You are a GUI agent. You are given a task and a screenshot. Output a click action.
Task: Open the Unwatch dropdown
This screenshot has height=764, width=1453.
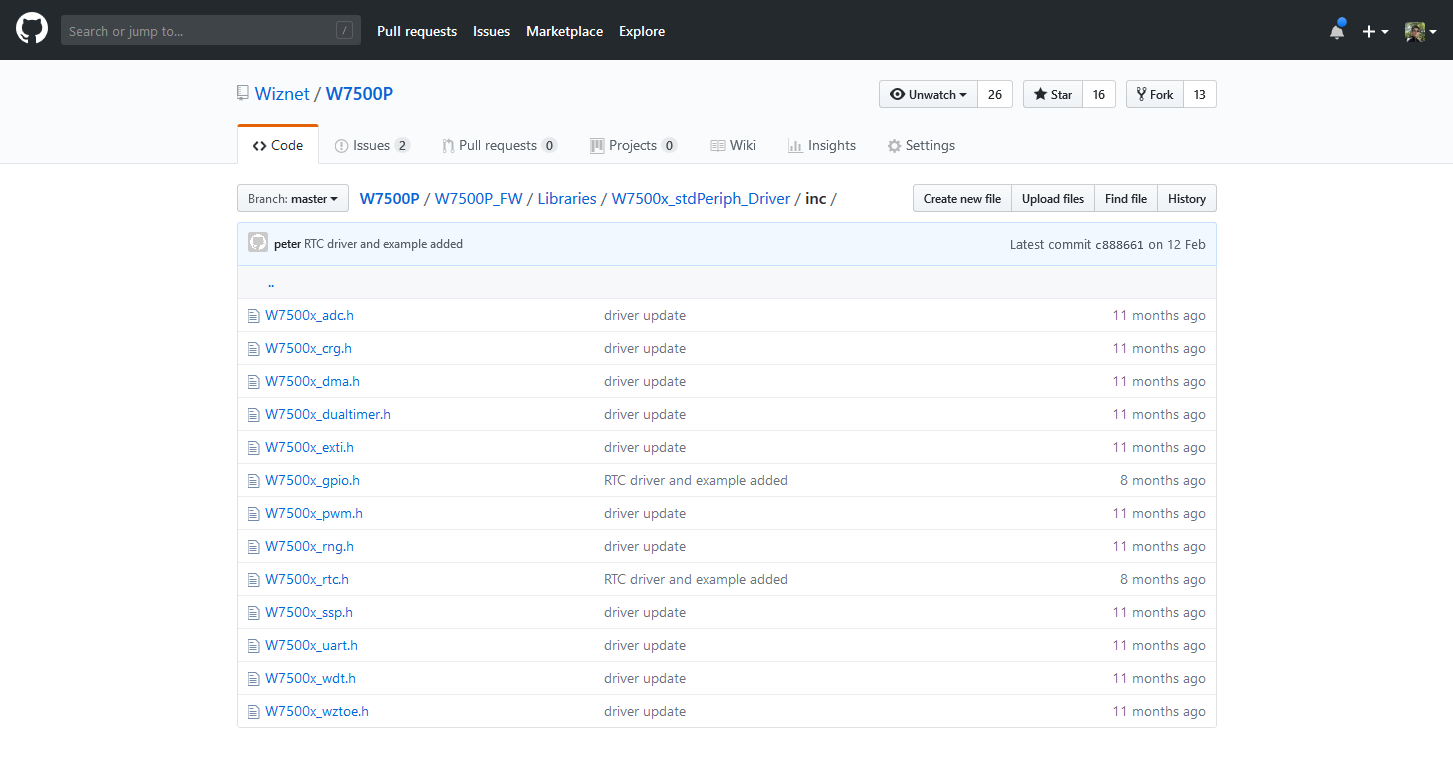(928, 94)
